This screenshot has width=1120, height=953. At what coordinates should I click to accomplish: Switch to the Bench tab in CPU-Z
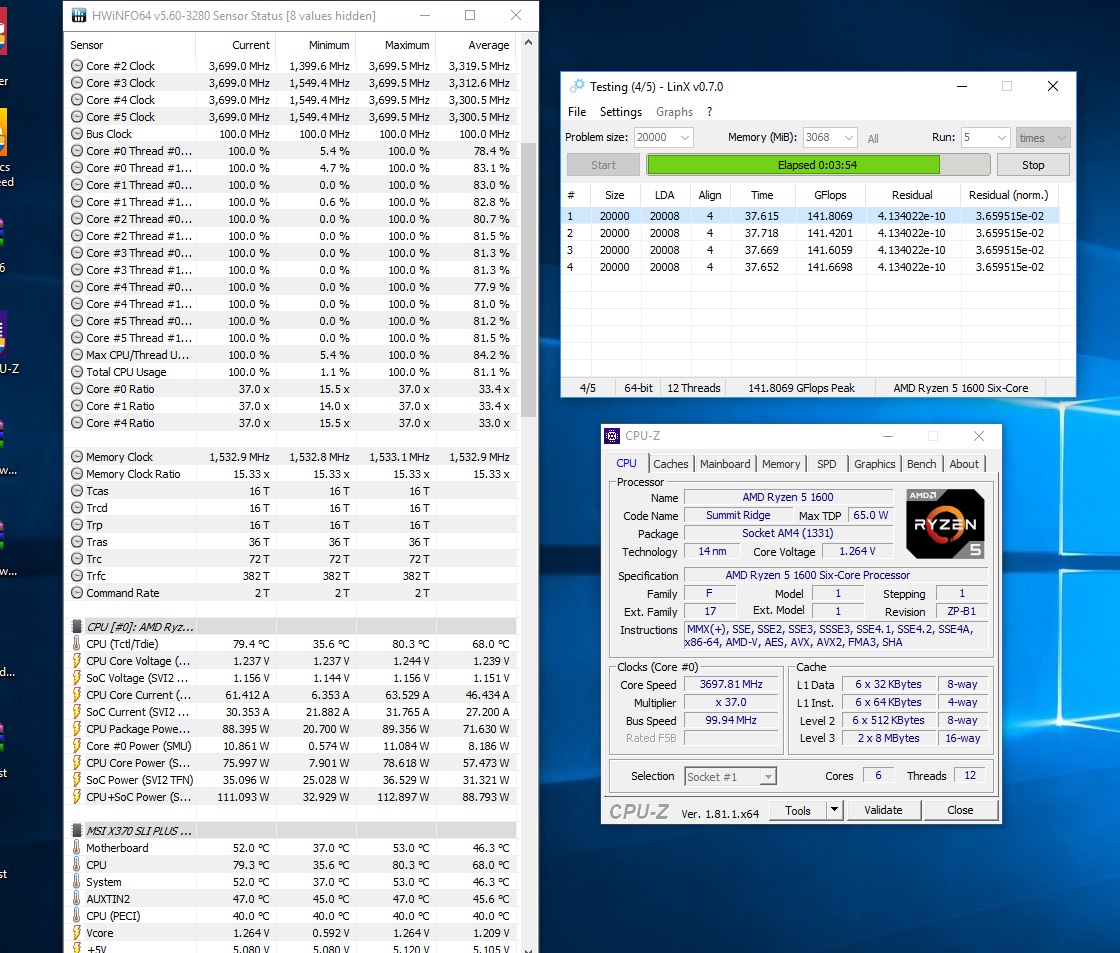point(921,464)
